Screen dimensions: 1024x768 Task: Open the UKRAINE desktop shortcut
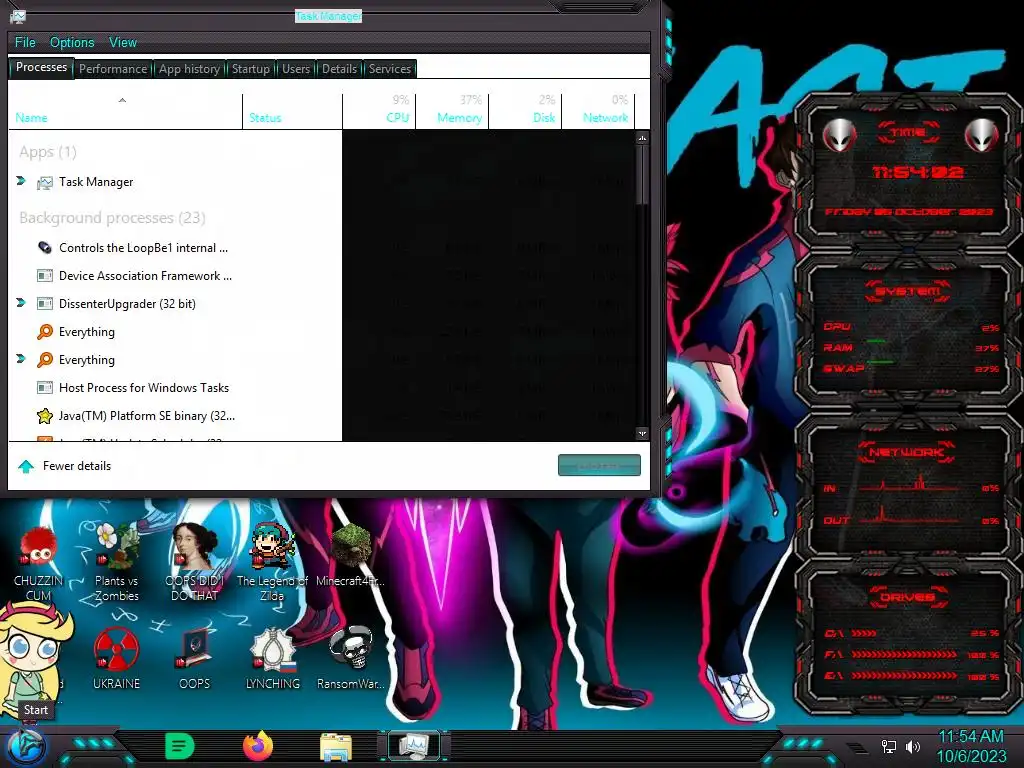click(116, 658)
